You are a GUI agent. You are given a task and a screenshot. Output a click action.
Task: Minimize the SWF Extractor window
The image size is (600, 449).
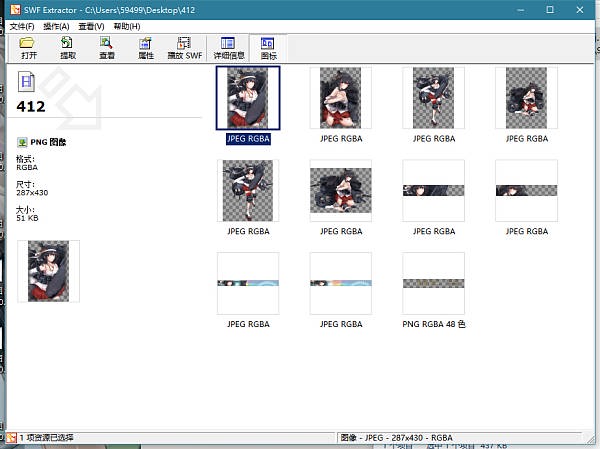[520, 10]
